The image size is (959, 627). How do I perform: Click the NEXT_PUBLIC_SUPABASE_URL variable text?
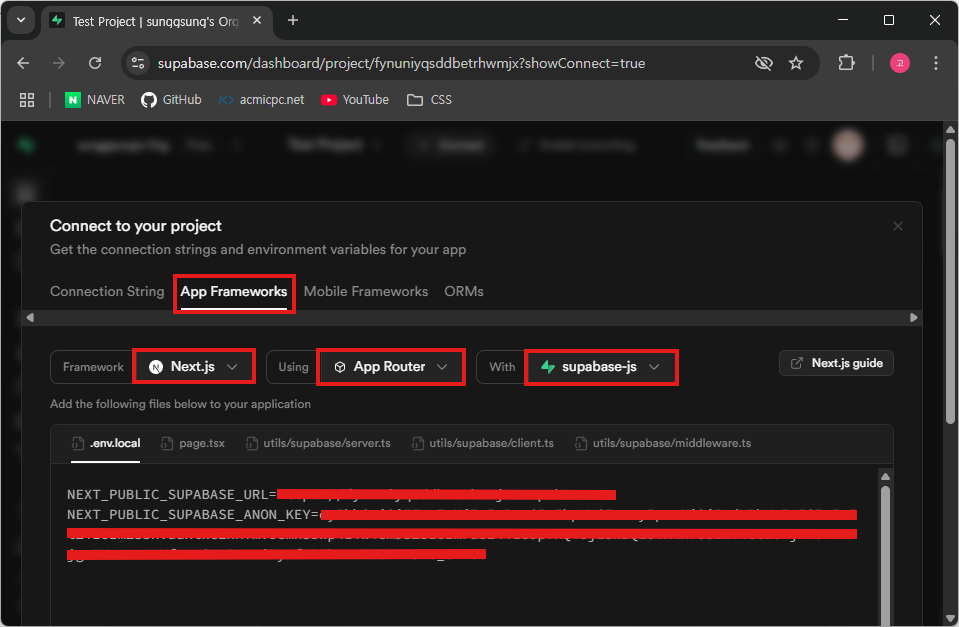(168, 495)
